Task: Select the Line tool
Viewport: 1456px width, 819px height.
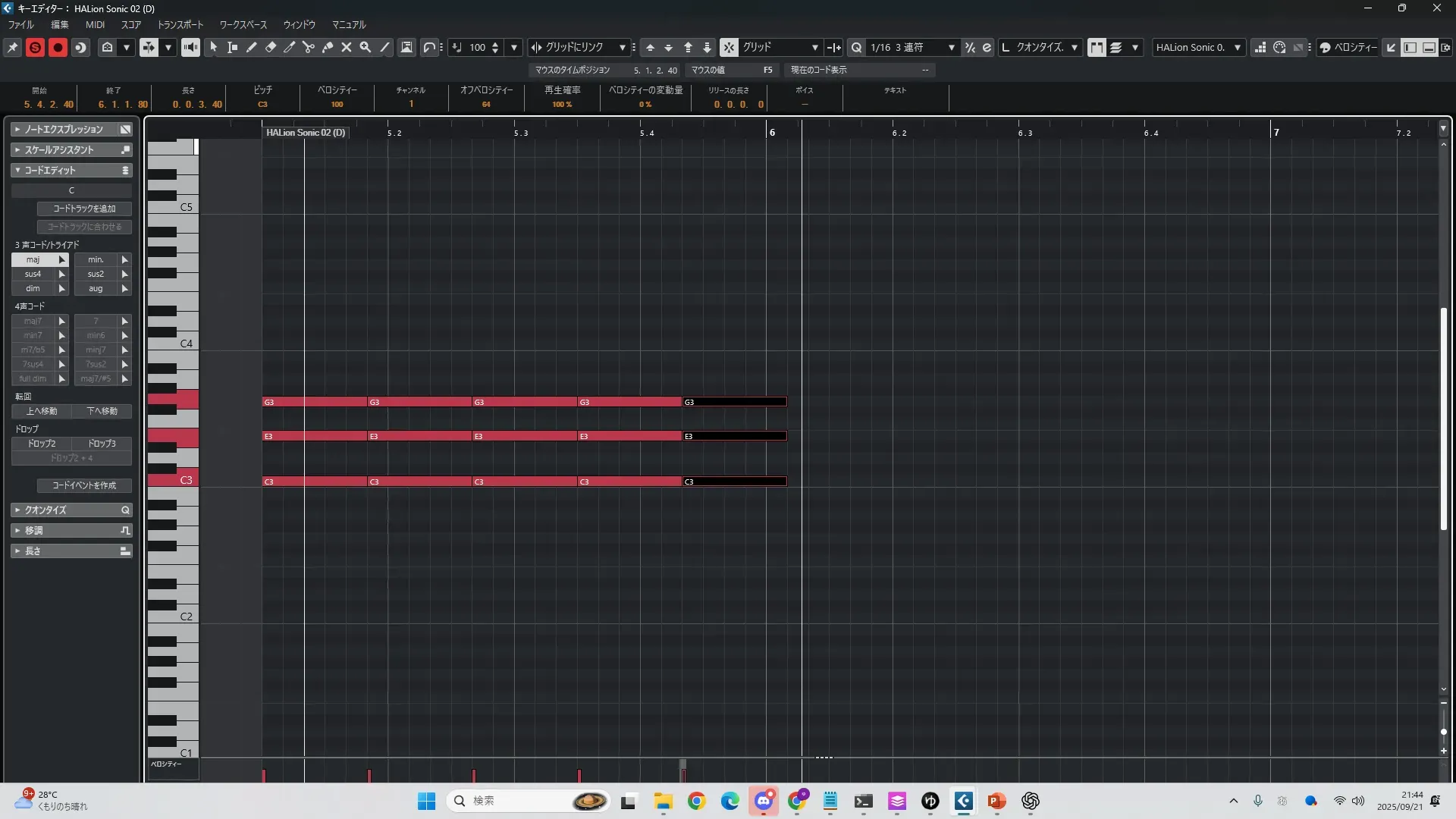Action: click(x=384, y=47)
